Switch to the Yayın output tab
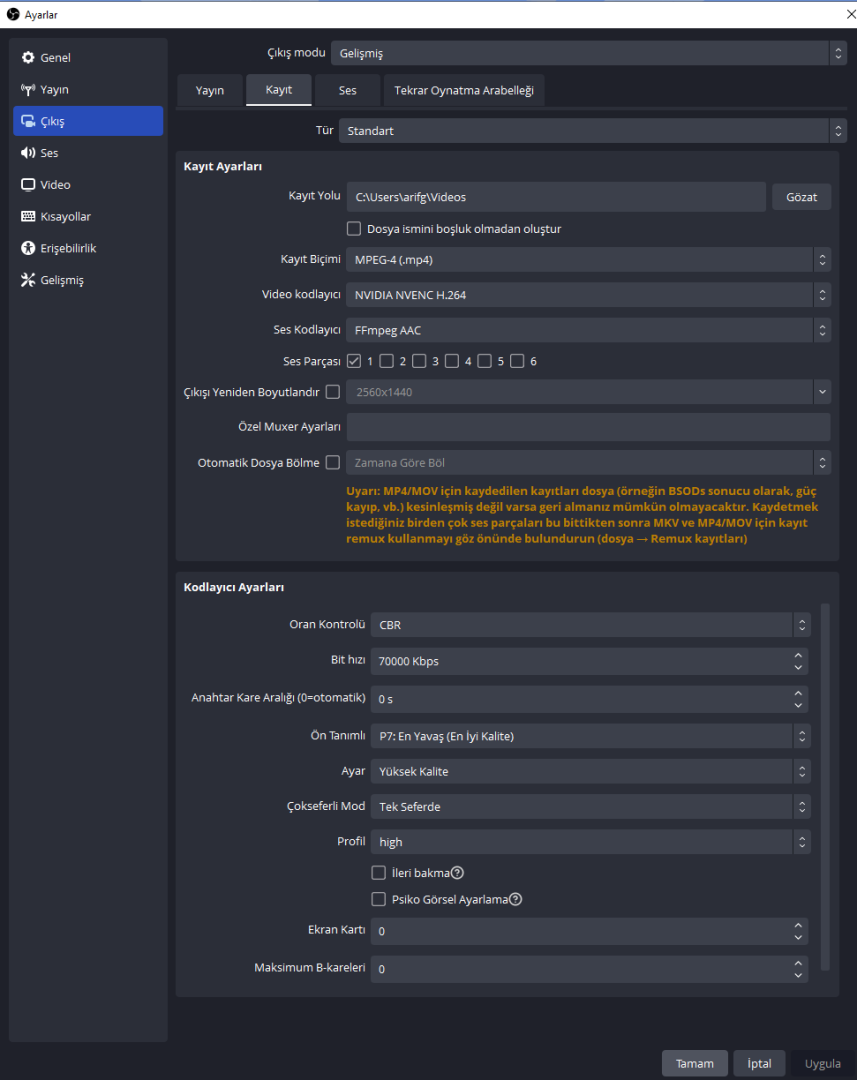The image size is (857, 1080). pos(210,90)
